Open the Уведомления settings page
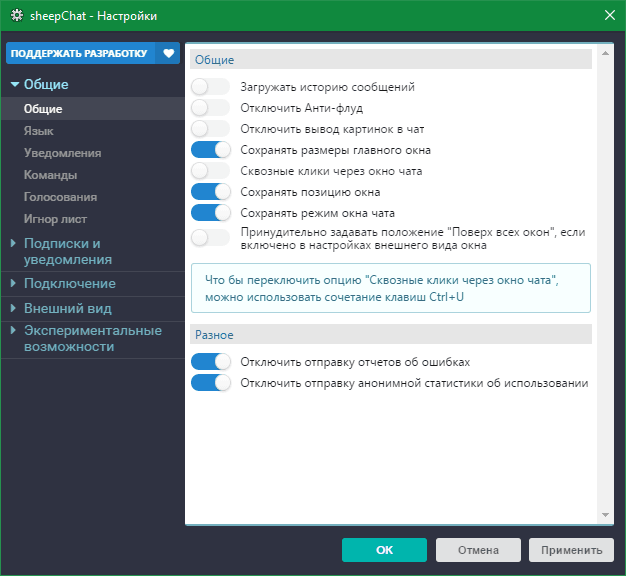 [x=62, y=153]
